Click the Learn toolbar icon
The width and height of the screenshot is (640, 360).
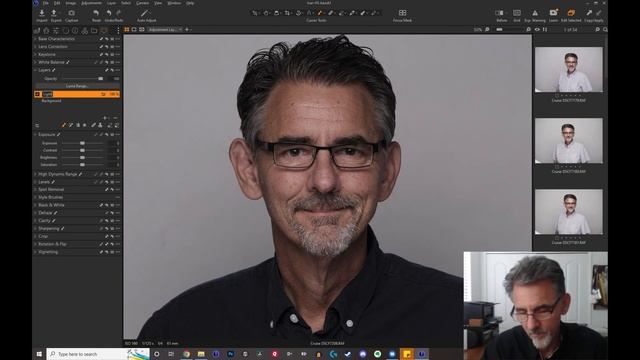pyautogui.click(x=553, y=13)
